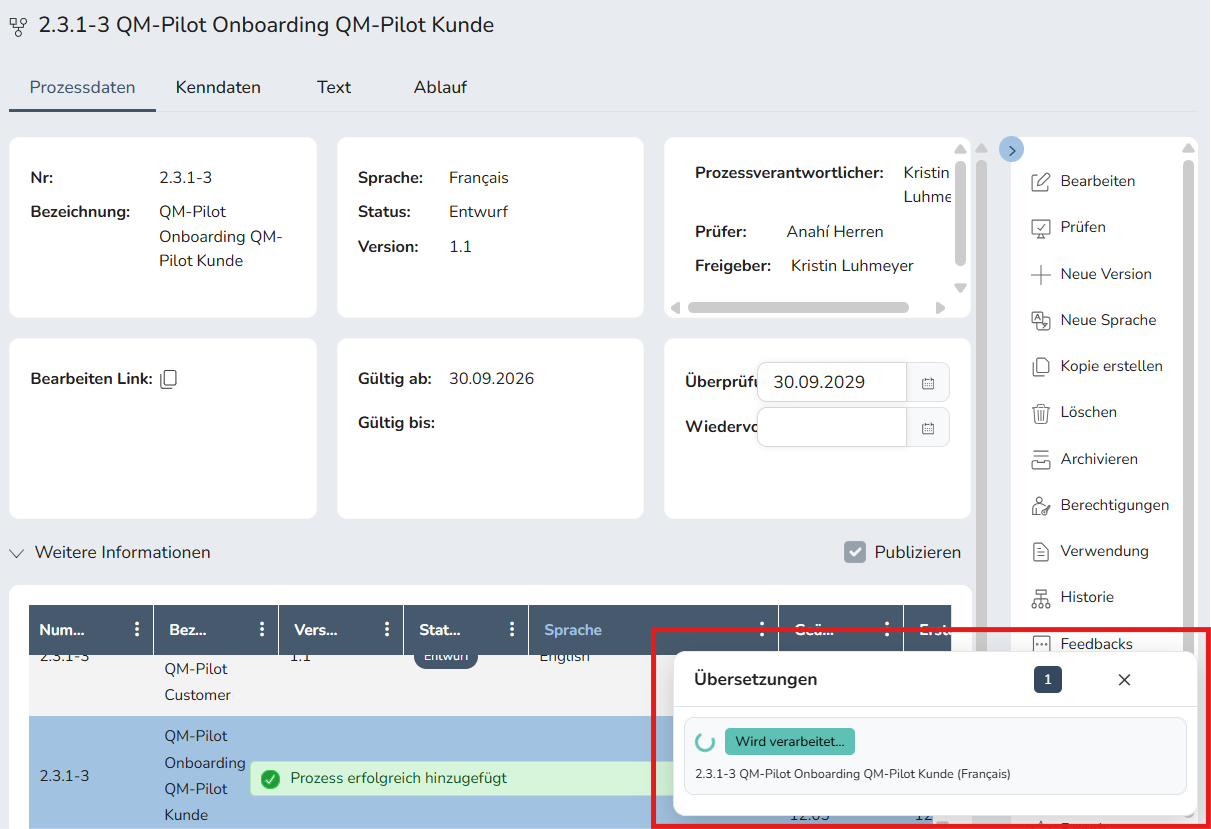Screen dimensions: 1211x829
Task: Click the Neue Sprache translate icon
Action: click(1041, 320)
